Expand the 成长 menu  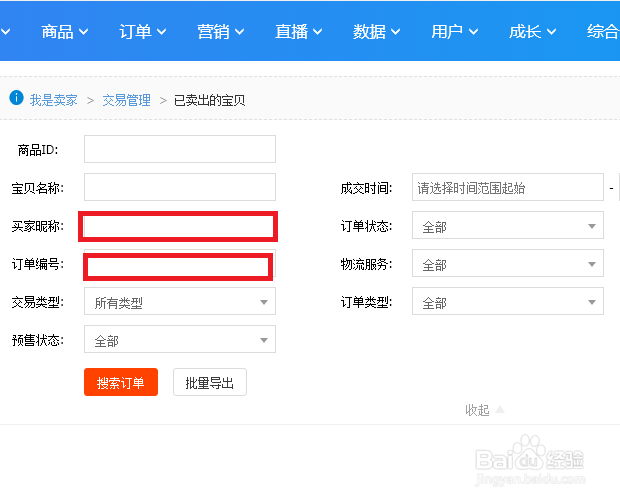tap(531, 32)
